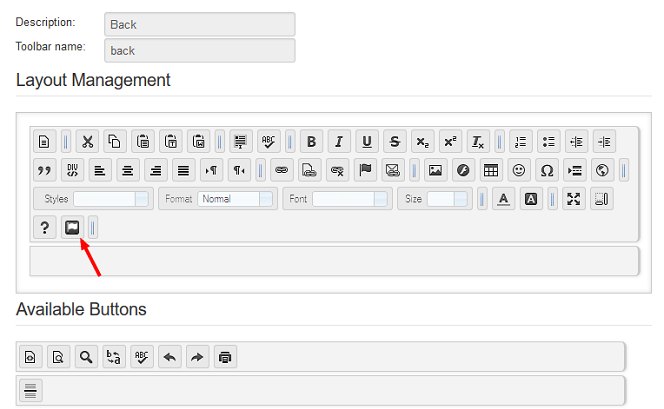Screen dimensions: 664x409
Task: Click the Omega special character icon
Action: [x=546, y=170]
